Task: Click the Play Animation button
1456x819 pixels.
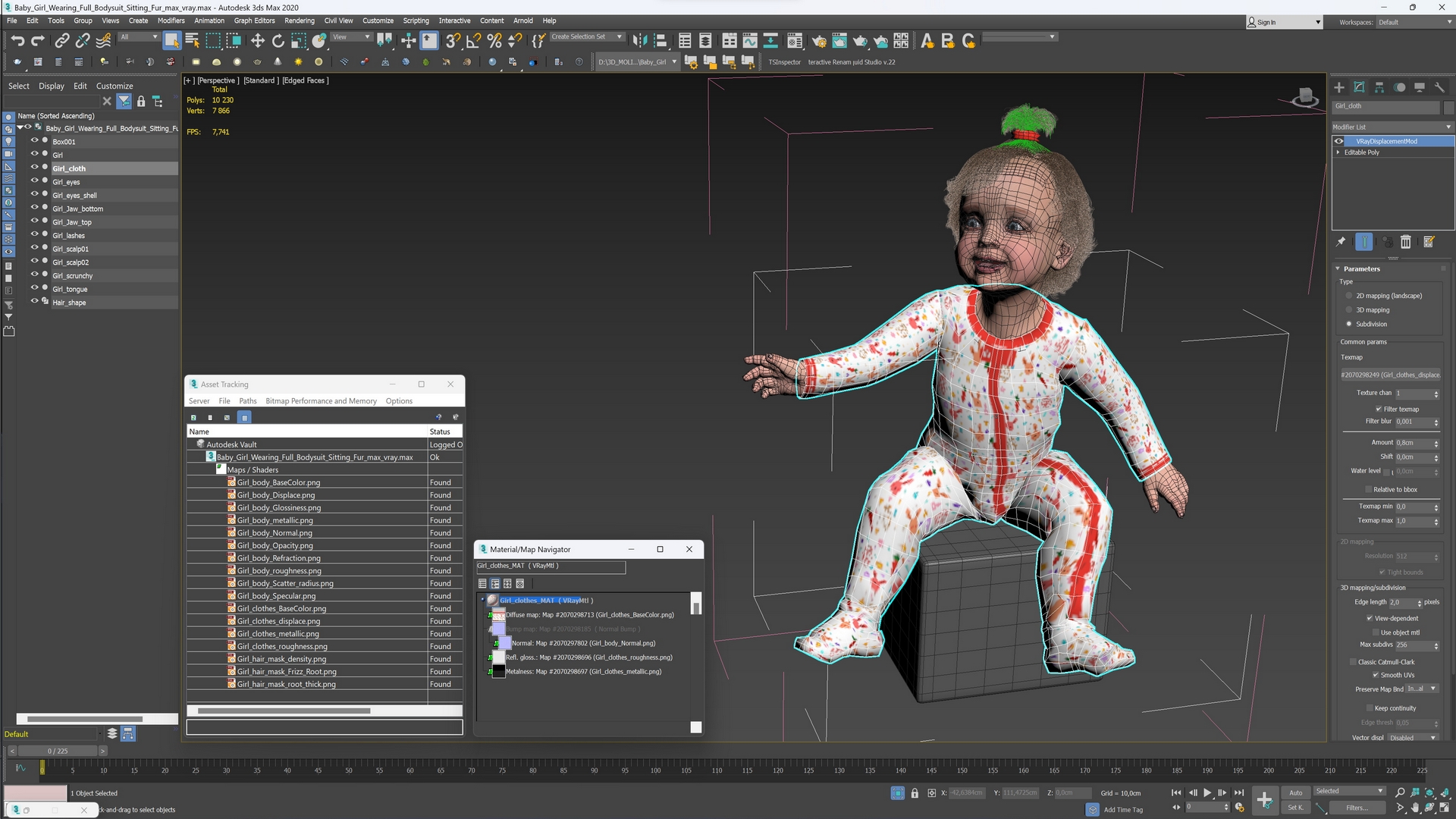Action: (x=1207, y=793)
